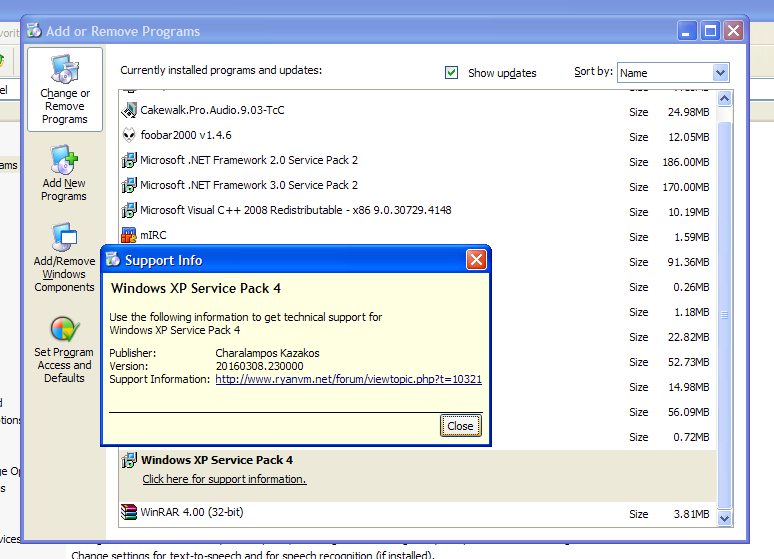Click the 170.00MB size value
Screen dimensions: 774x559
pos(686,187)
